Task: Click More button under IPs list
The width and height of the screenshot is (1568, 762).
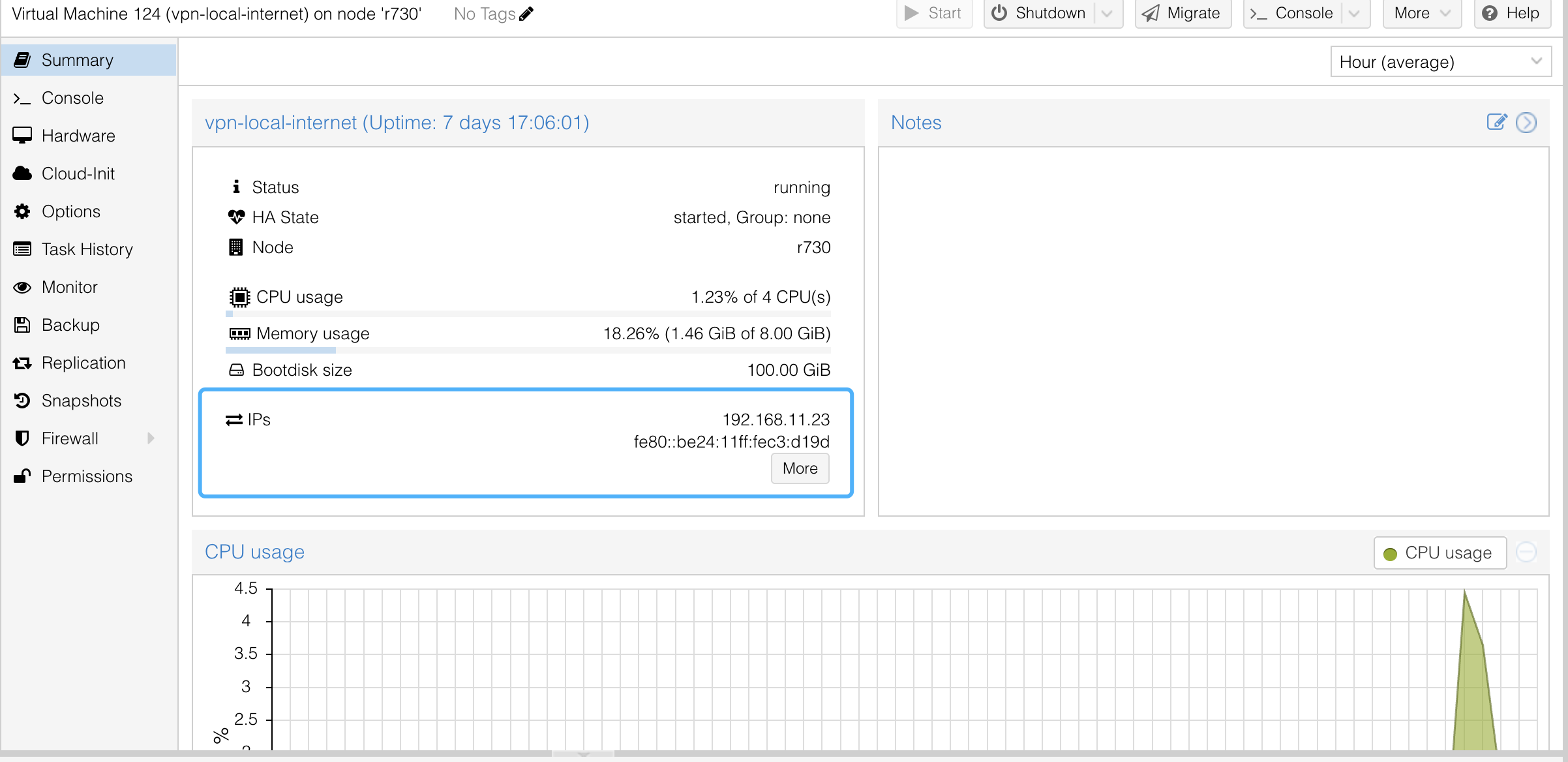Action: [800, 468]
